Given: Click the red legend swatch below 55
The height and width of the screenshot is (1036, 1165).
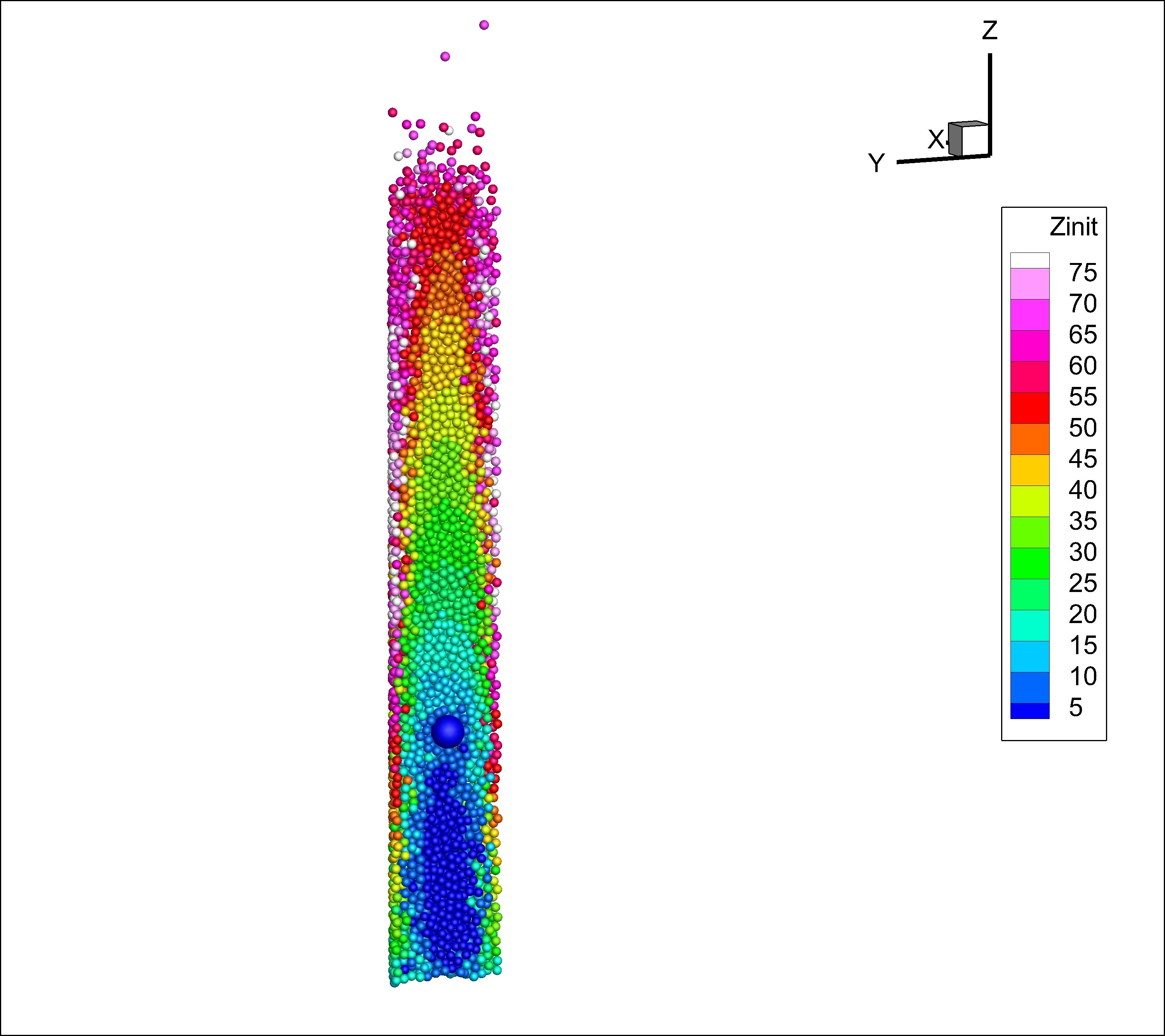Looking at the screenshot, I should pos(1030,408).
